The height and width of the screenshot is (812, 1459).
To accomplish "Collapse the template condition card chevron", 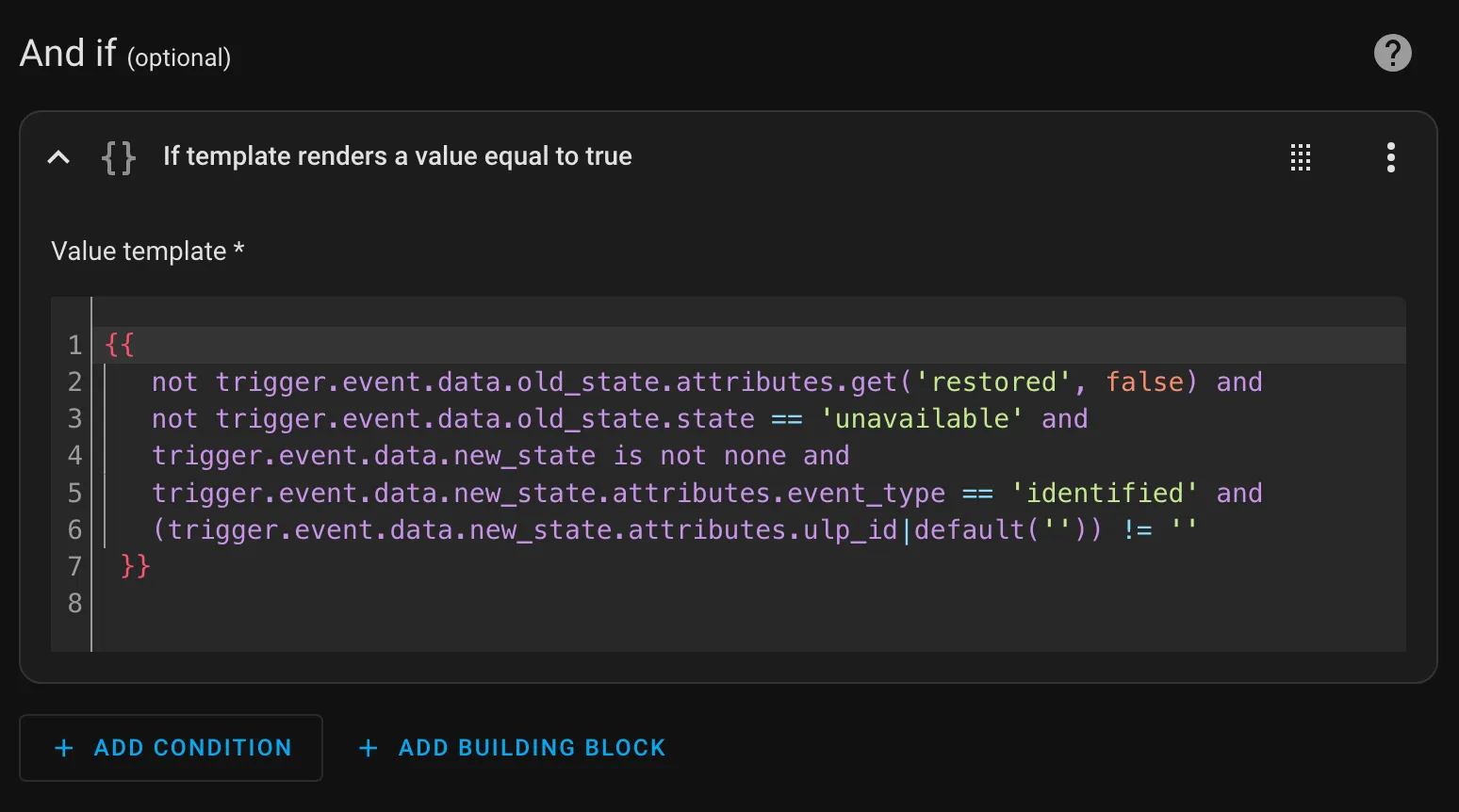I will (58, 157).
